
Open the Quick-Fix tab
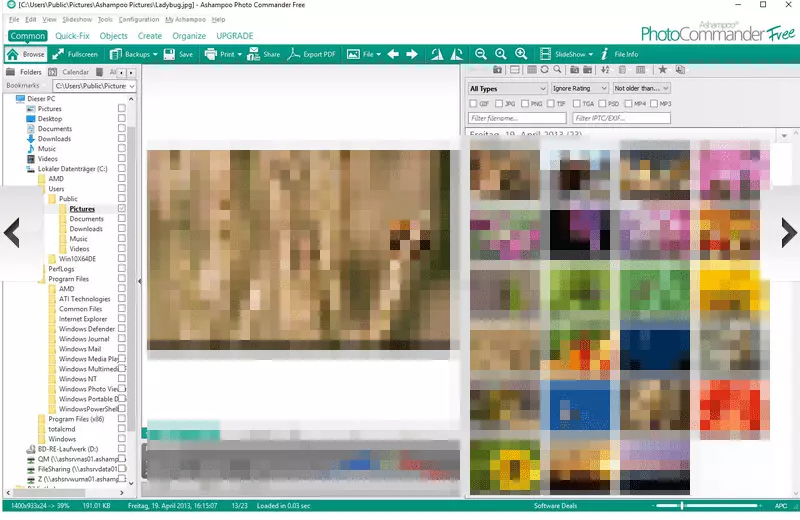tap(72, 36)
